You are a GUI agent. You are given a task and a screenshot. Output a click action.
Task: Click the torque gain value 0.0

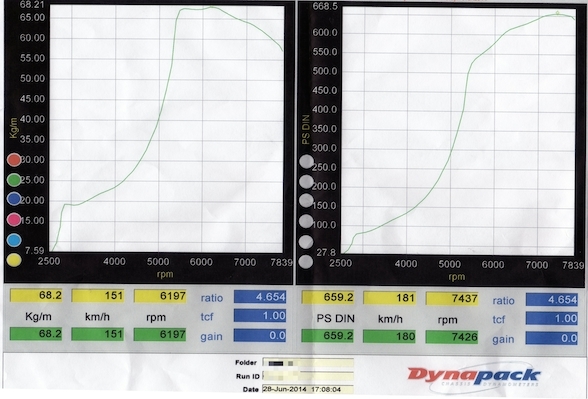[260, 335]
